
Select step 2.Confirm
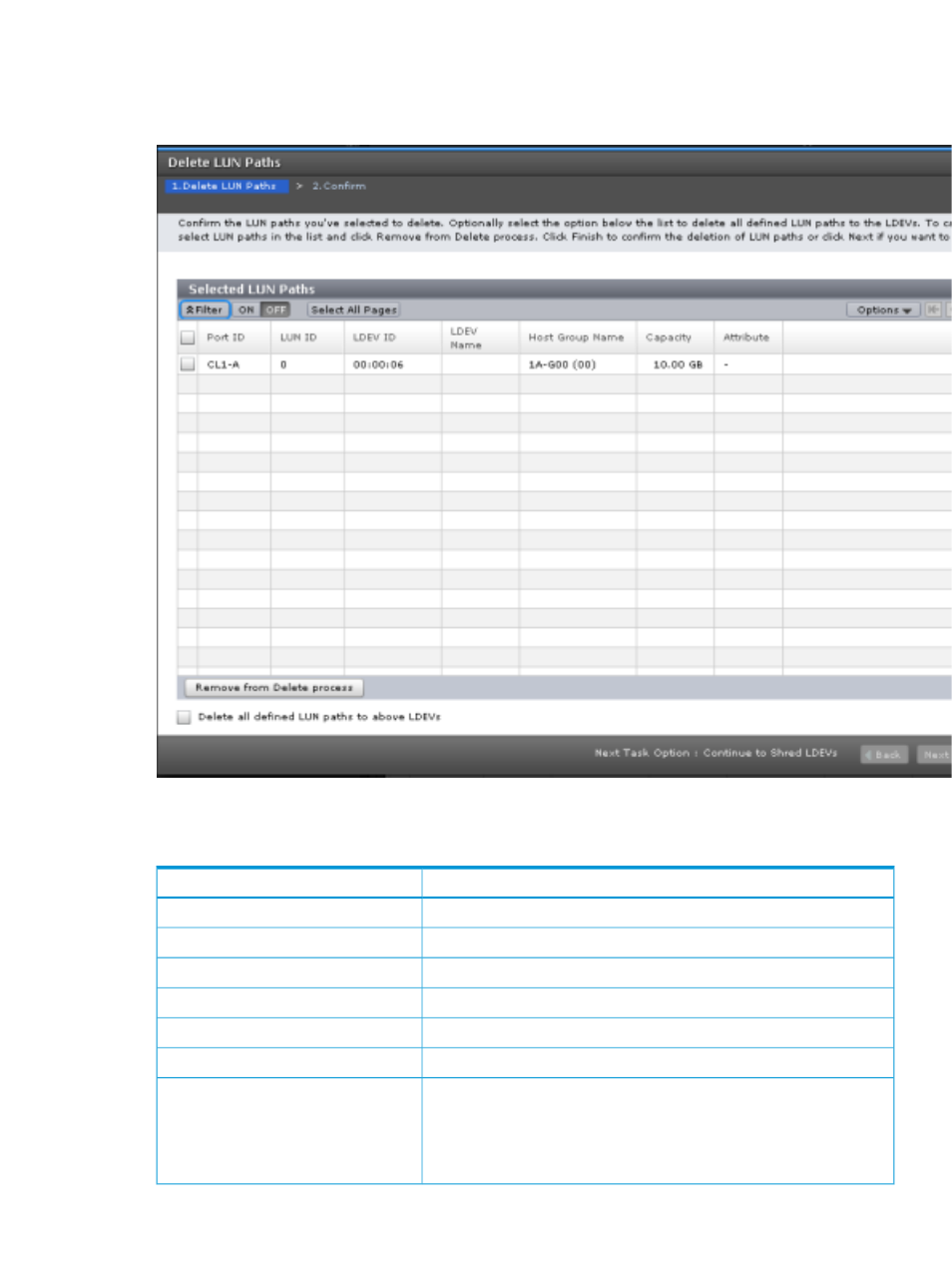point(338,186)
